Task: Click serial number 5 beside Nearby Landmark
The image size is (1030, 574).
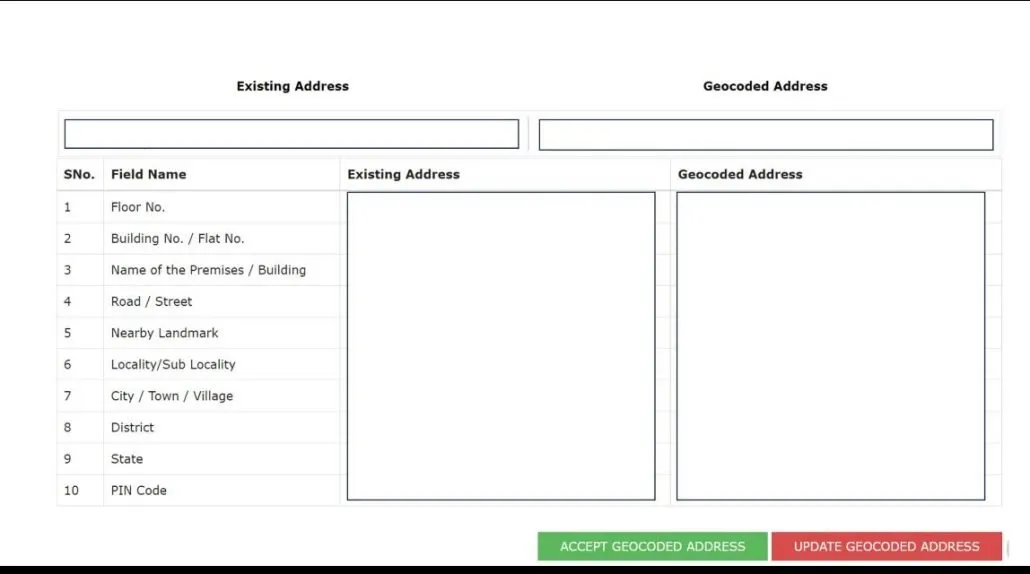Action: pos(67,333)
